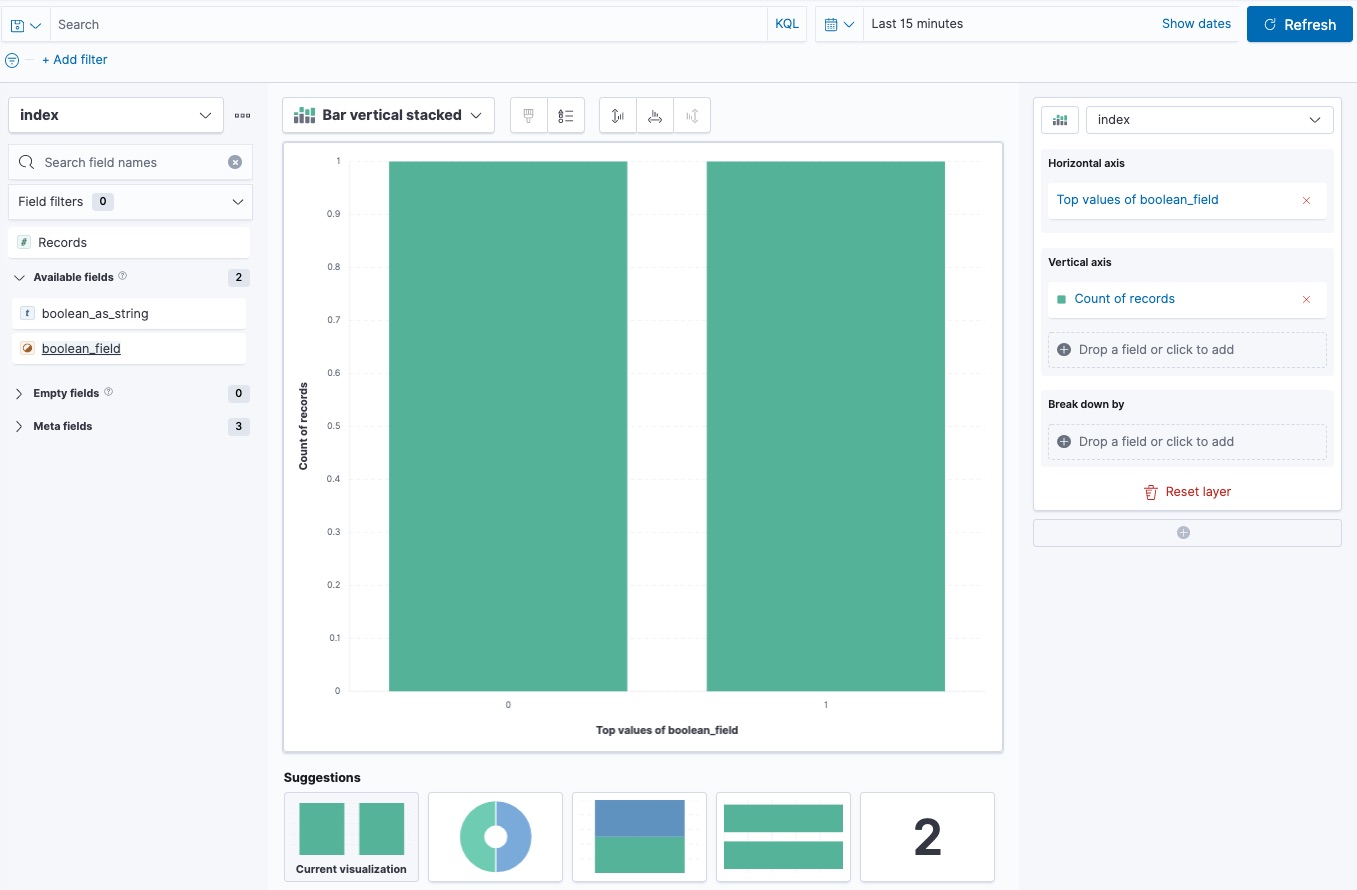Remove Top values of boolean_field dimension
The width and height of the screenshot is (1357, 890).
(1306, 200)
